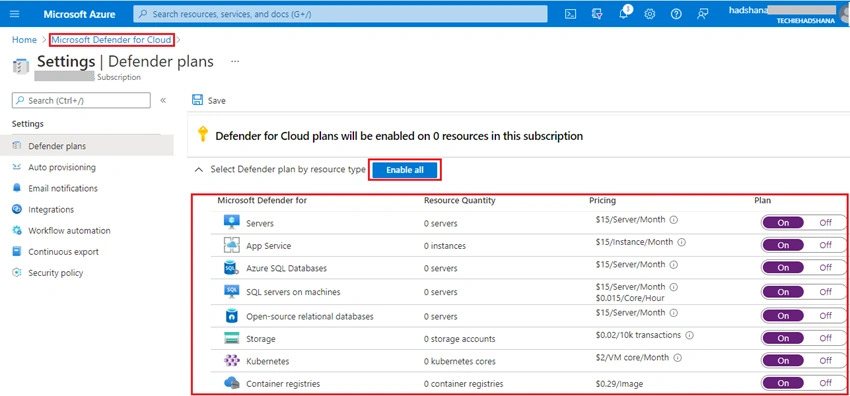This screenshot has width=850, height=396.
Task: Turn on the Servers plan toggle
Action: pos(783,222)
